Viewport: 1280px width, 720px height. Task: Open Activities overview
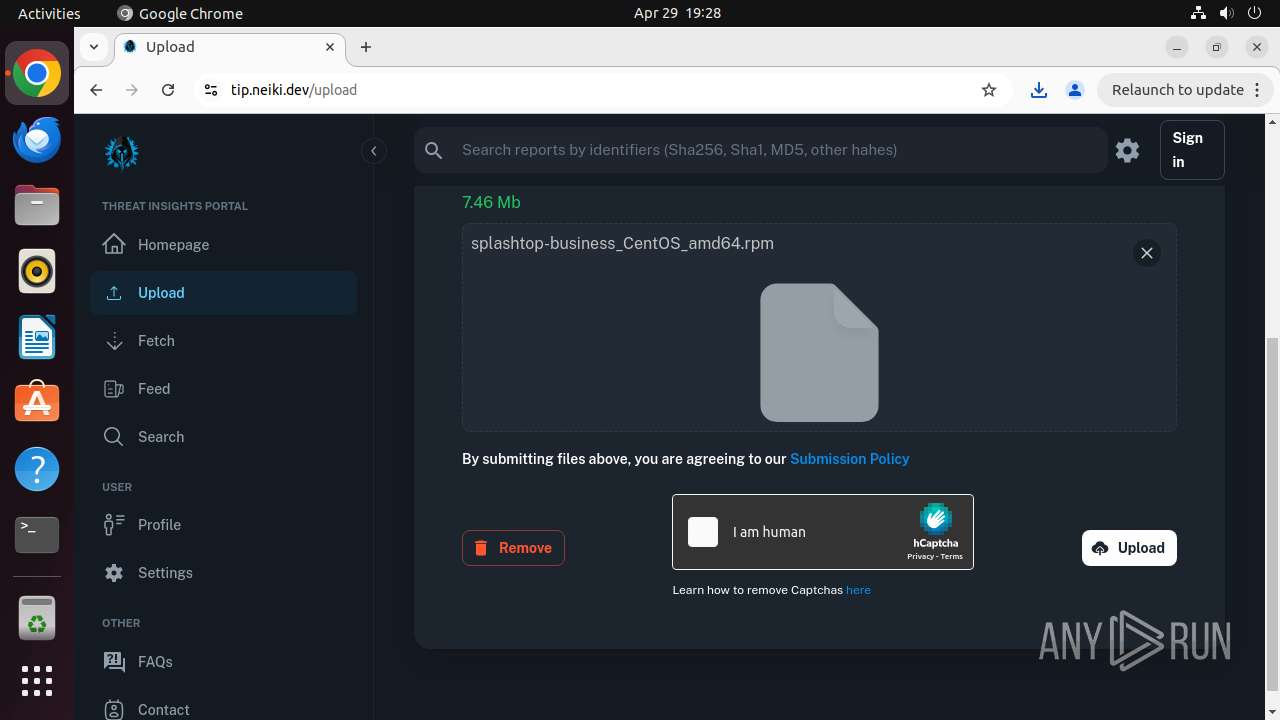pyautogui.click(x=49, y=13)
